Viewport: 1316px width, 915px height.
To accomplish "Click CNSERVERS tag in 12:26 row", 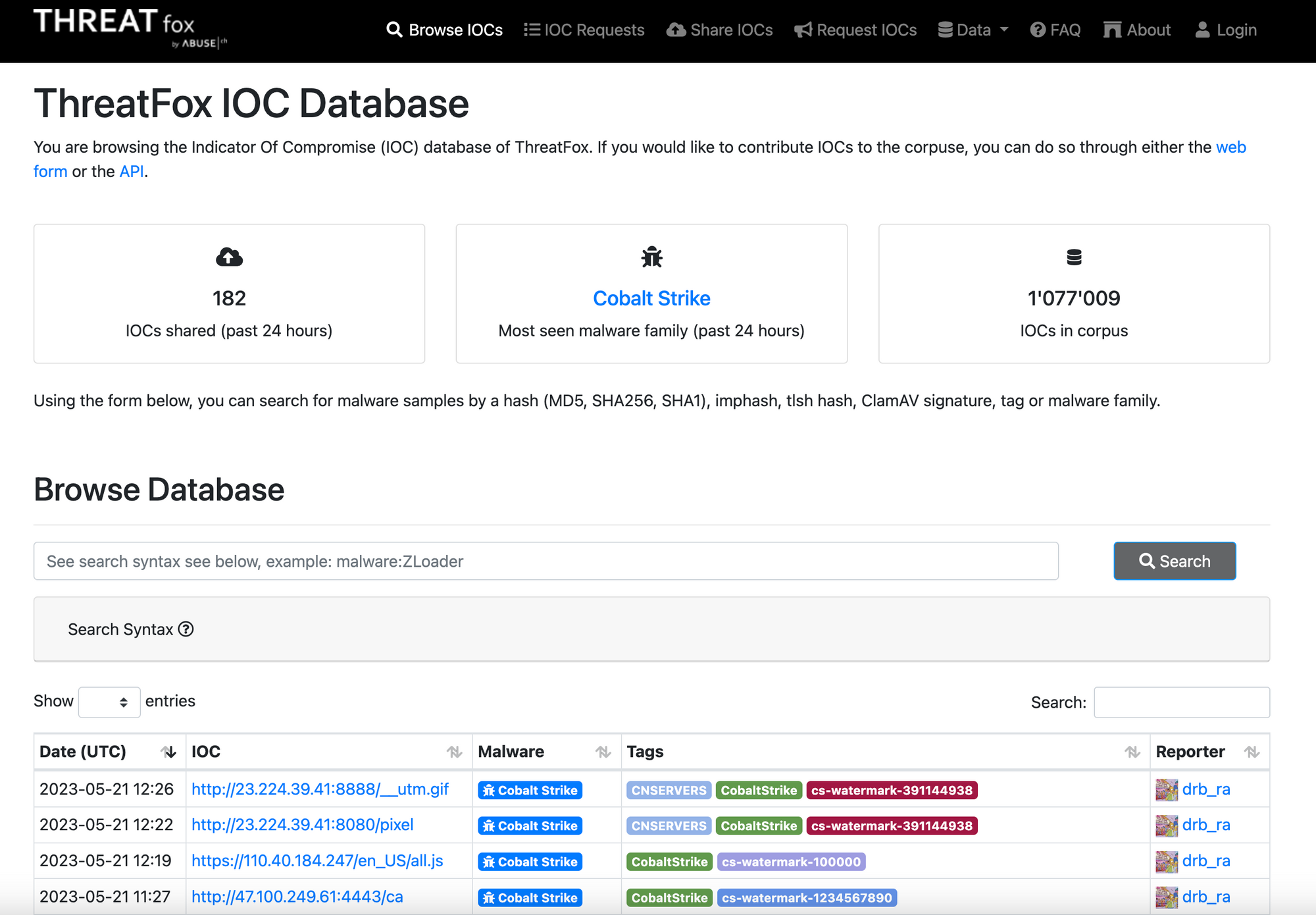I will 669,790.
